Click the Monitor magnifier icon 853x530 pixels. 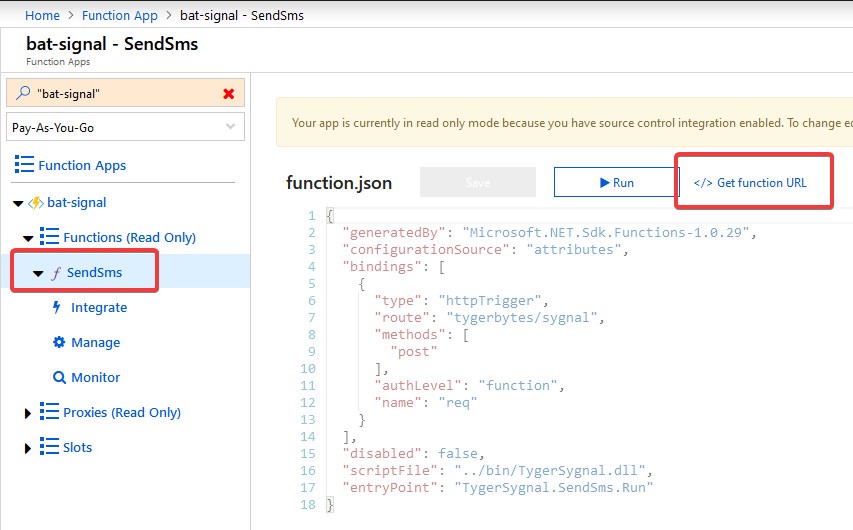58,377
